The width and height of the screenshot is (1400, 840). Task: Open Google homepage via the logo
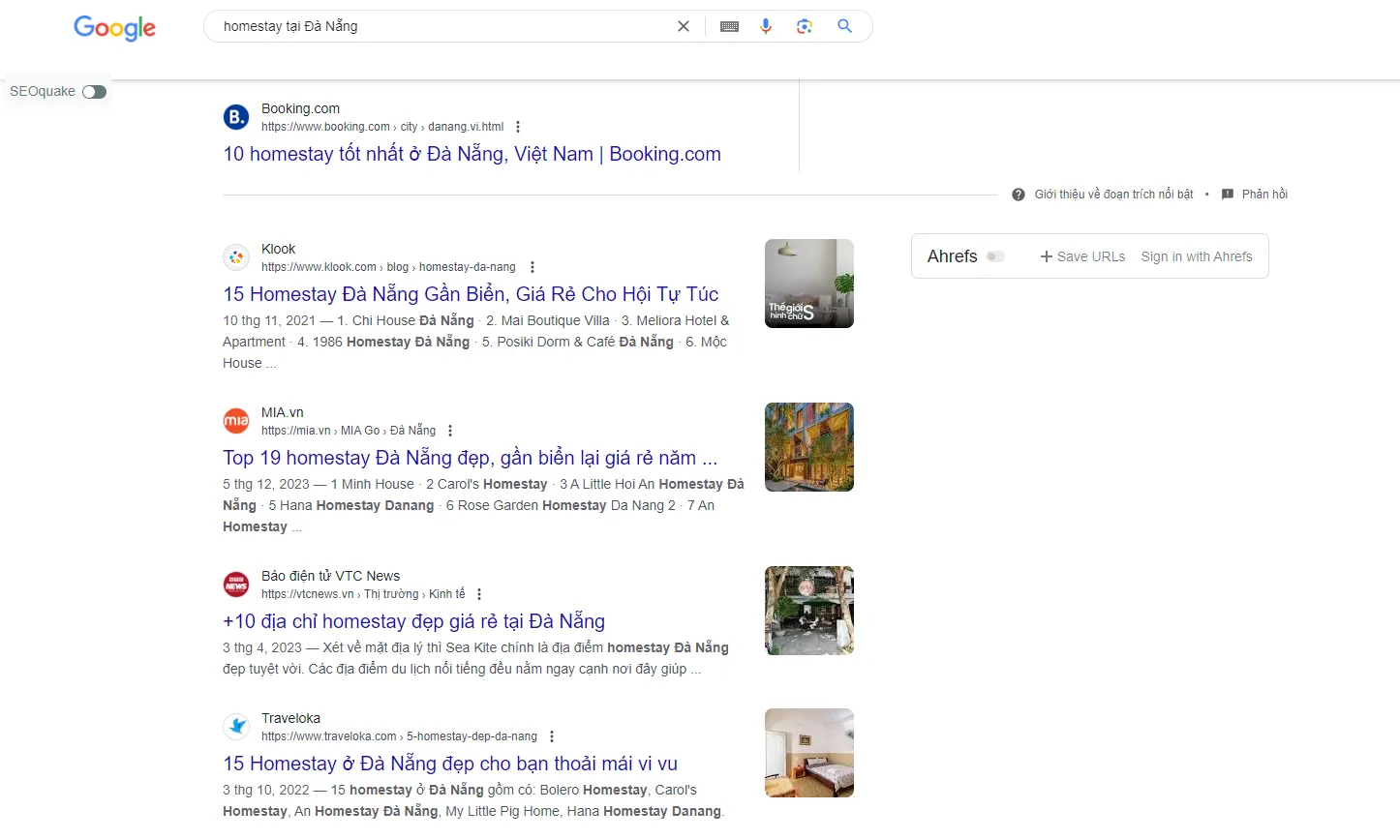[113, 28]
